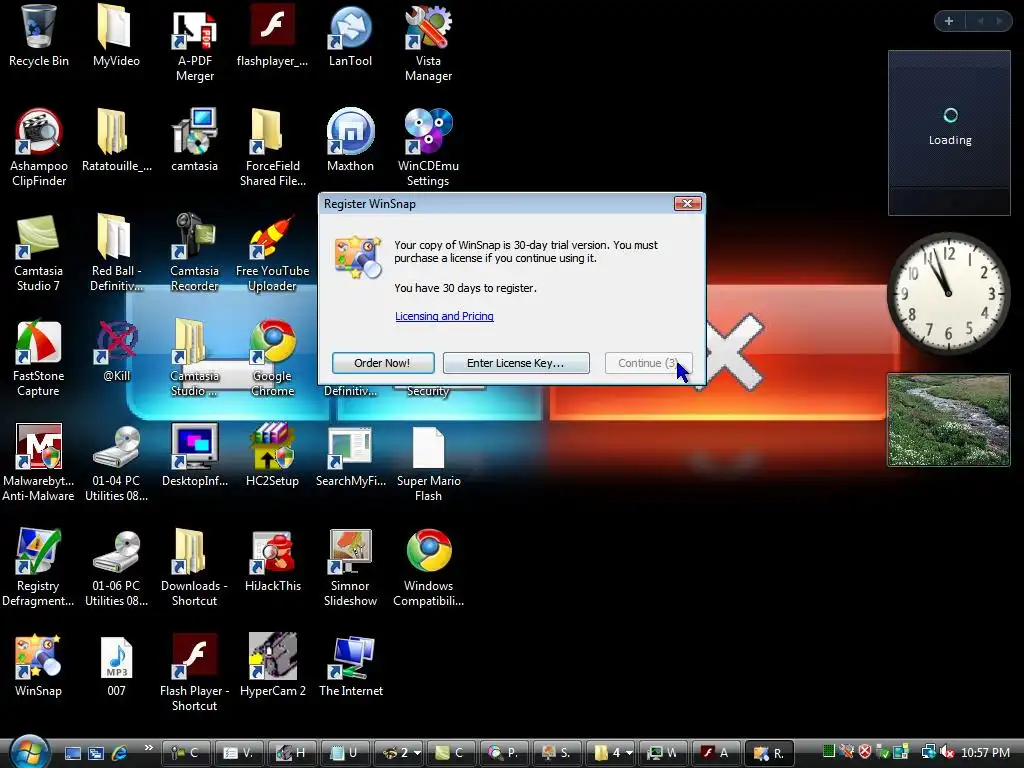Select the Windows Compatibility Chrome icon
Viewport: 1024px width, 768px height.
pos(428,552)
